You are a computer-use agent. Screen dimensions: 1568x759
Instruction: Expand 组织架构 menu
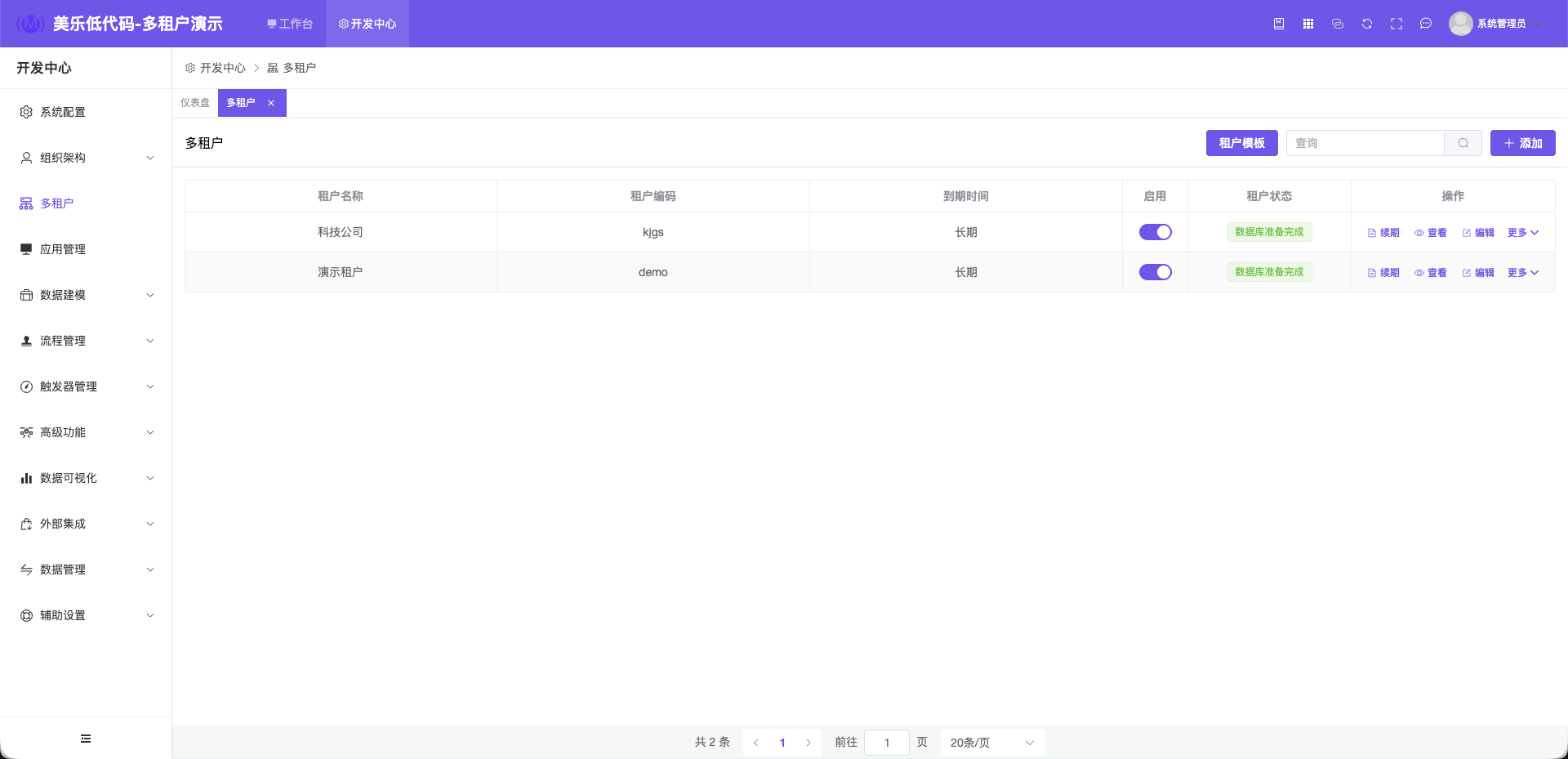tap(86, 158)
